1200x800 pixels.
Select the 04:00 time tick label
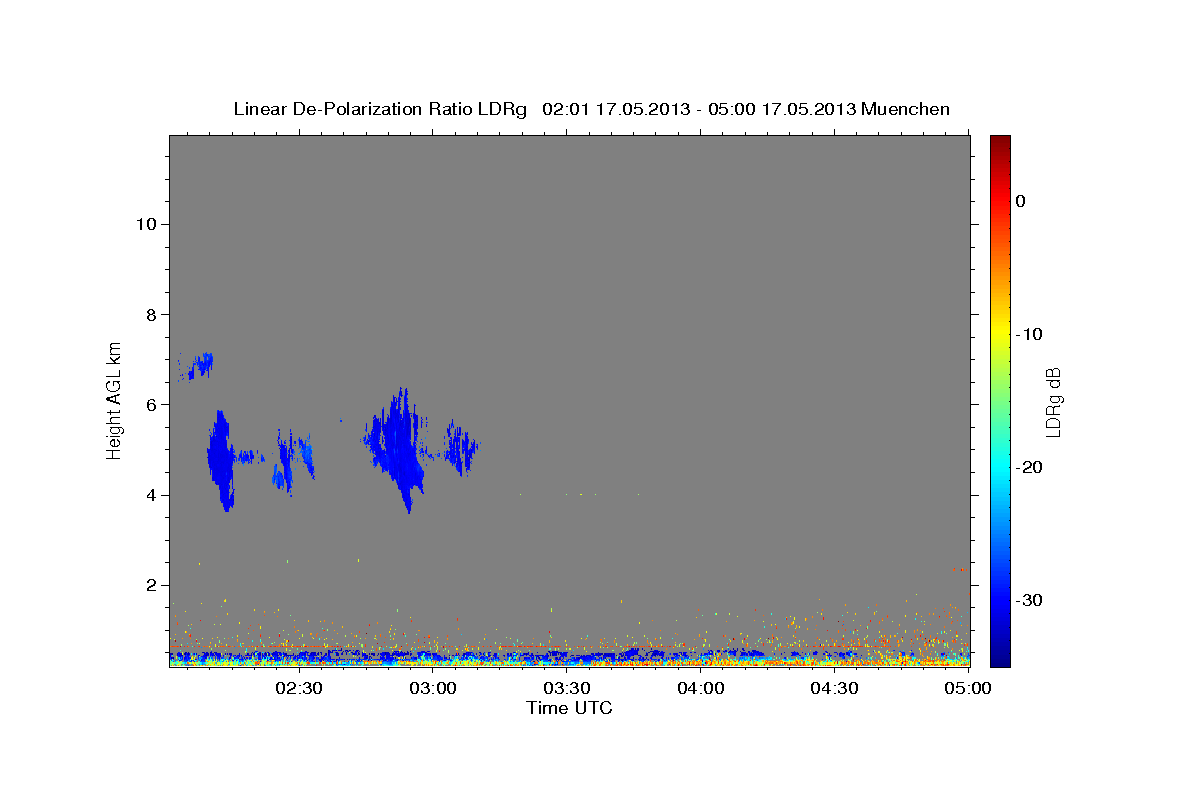tap(702, 689)
